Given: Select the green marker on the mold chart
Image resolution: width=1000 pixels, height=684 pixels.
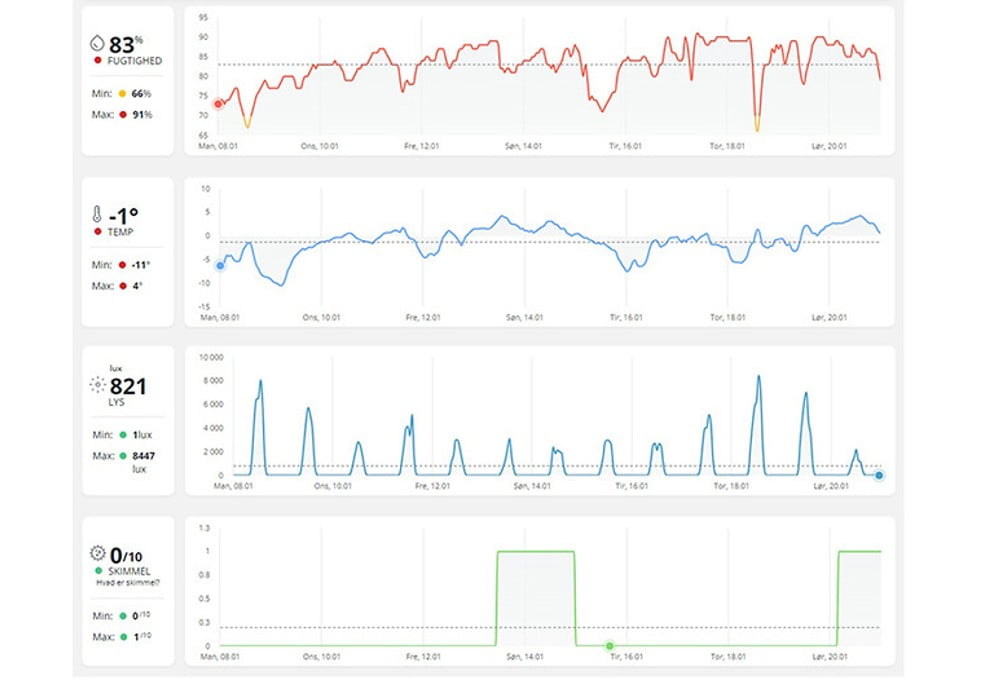Looking at the screenshot, I should 609,646.
